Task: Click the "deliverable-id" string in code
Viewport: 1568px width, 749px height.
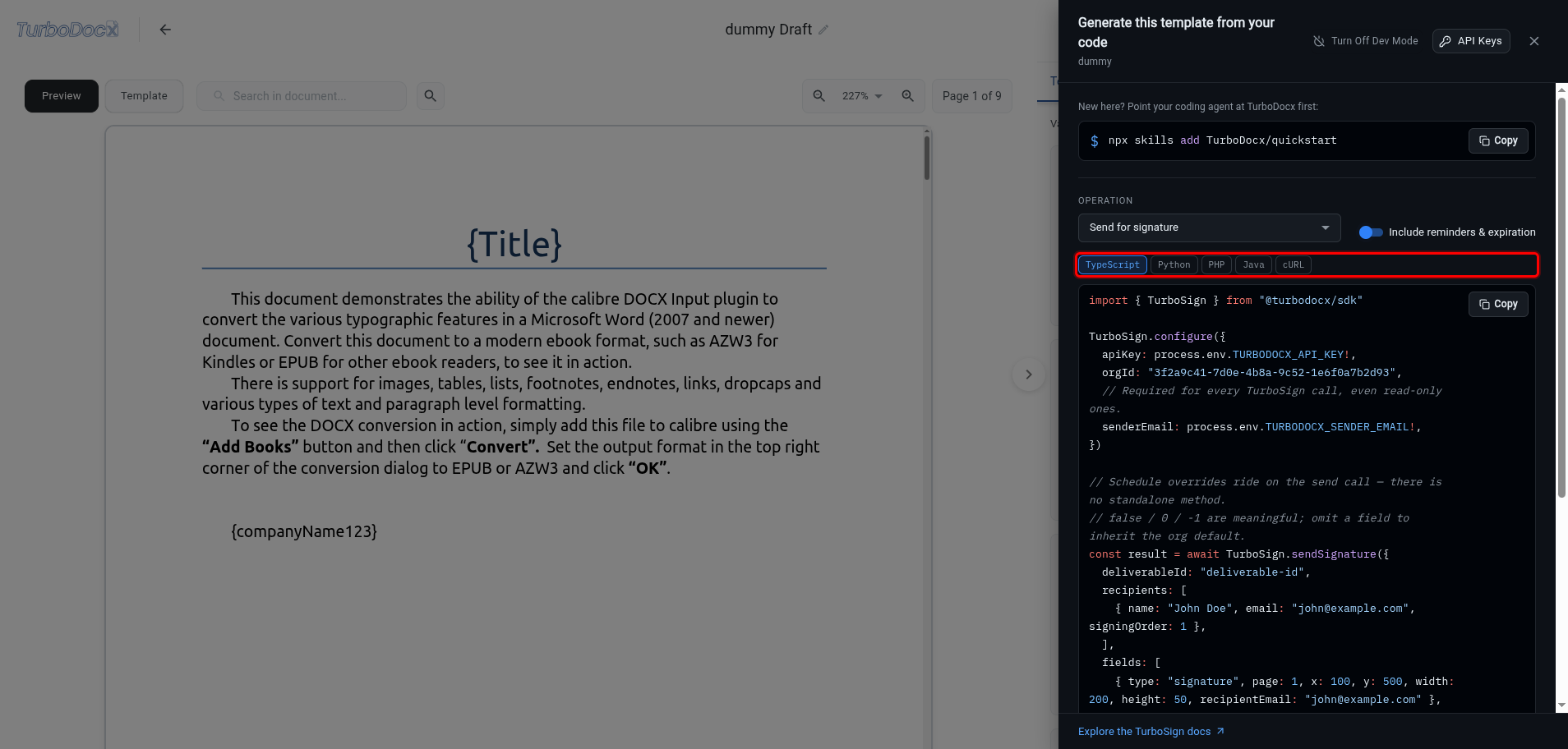Action: 1252,572
